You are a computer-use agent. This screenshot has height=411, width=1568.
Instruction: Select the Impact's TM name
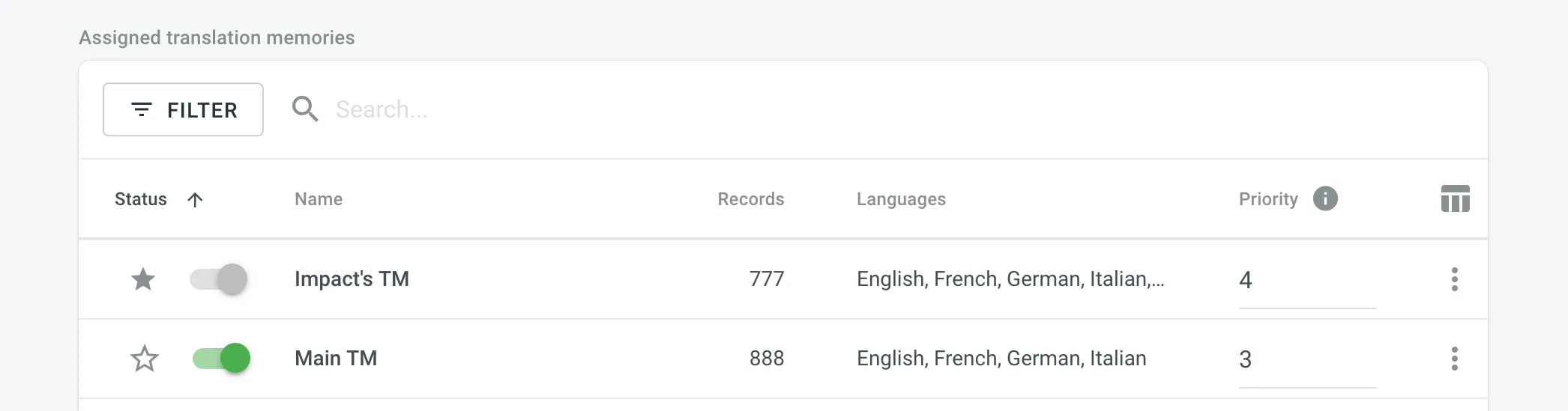352,279
